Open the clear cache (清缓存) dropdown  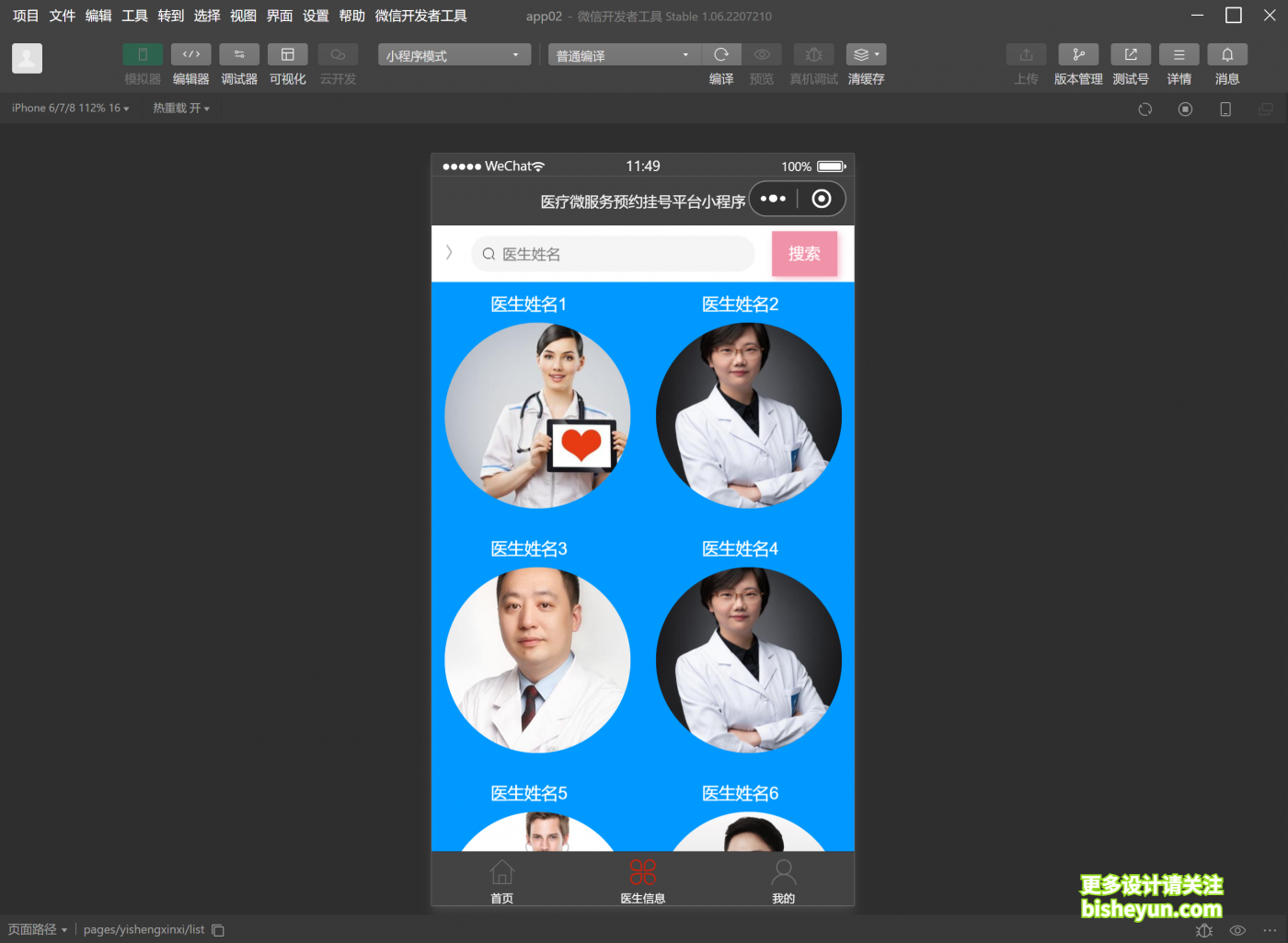(866, 54)
